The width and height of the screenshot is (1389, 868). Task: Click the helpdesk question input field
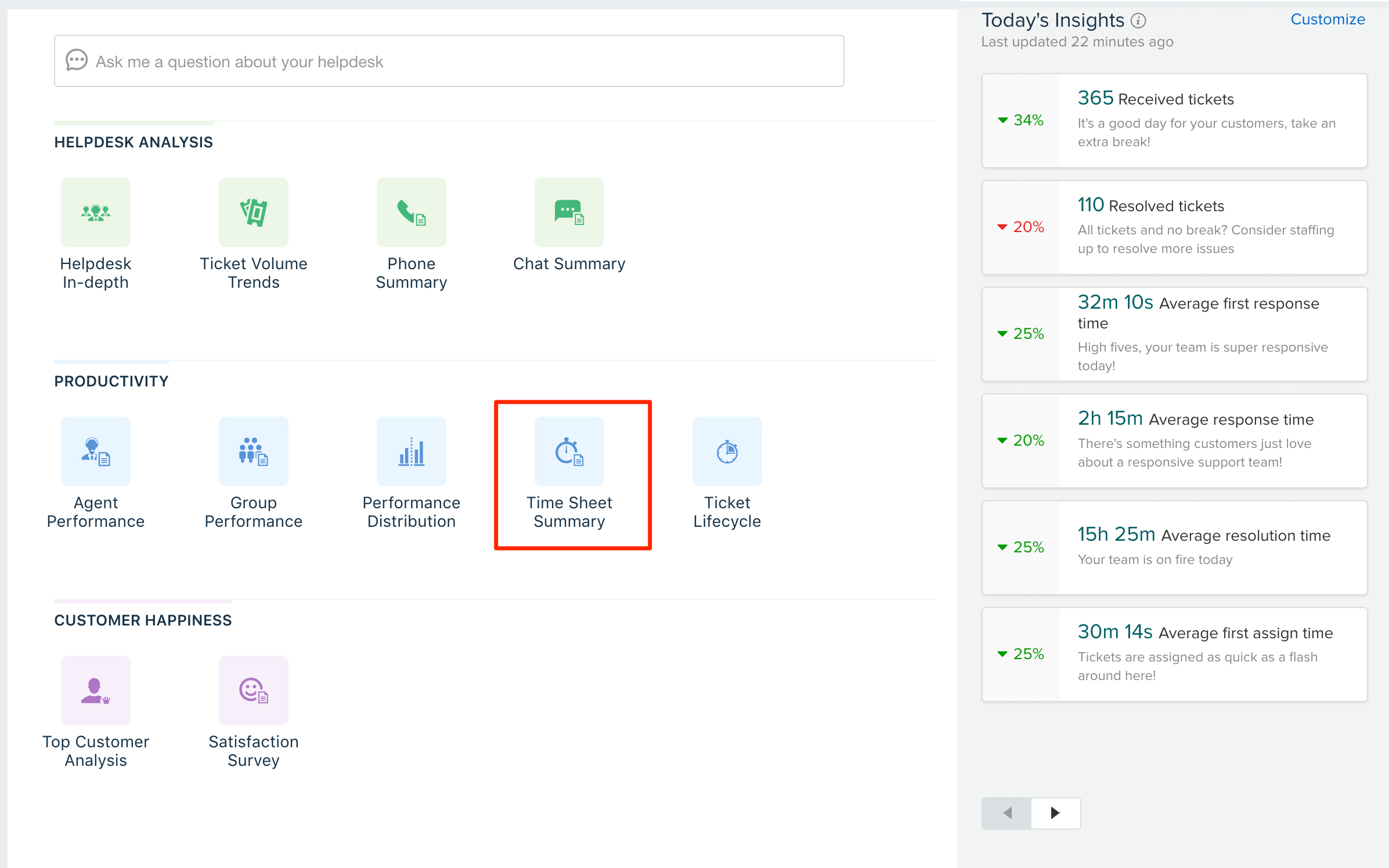coord(449,62)
